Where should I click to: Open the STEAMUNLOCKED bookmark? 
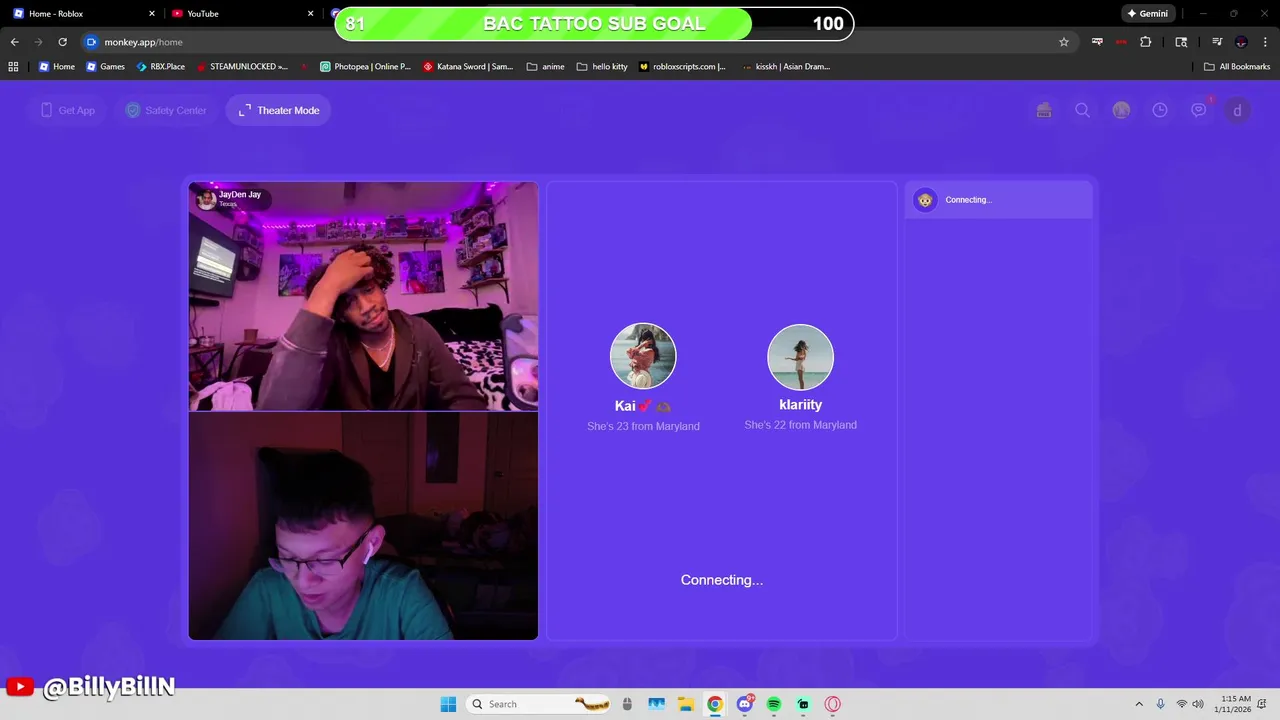(241, 66)
